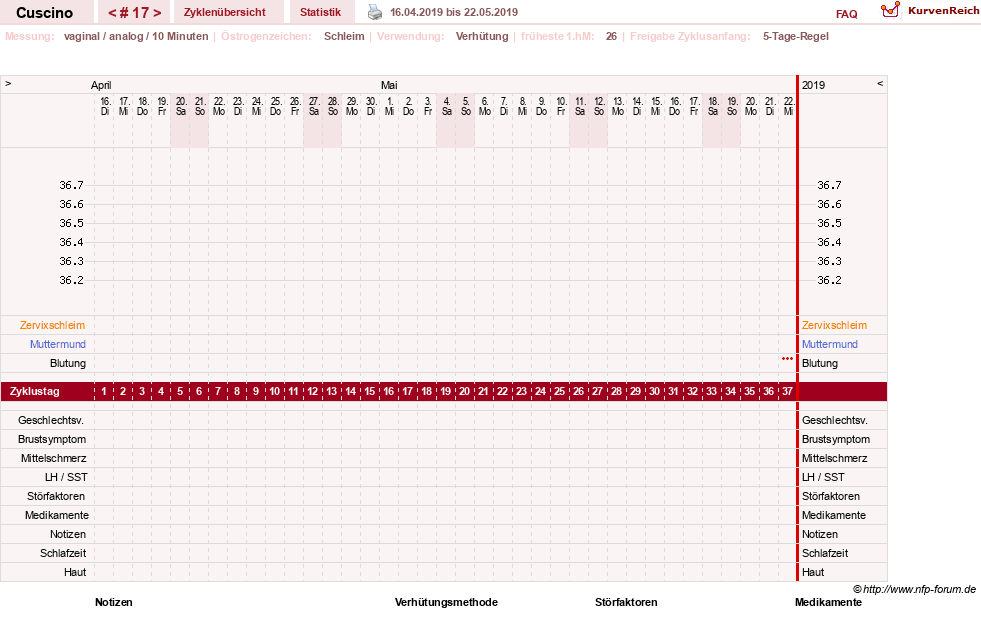
Task: Click the left Blutung row label
Action: (x=68, y=363)
